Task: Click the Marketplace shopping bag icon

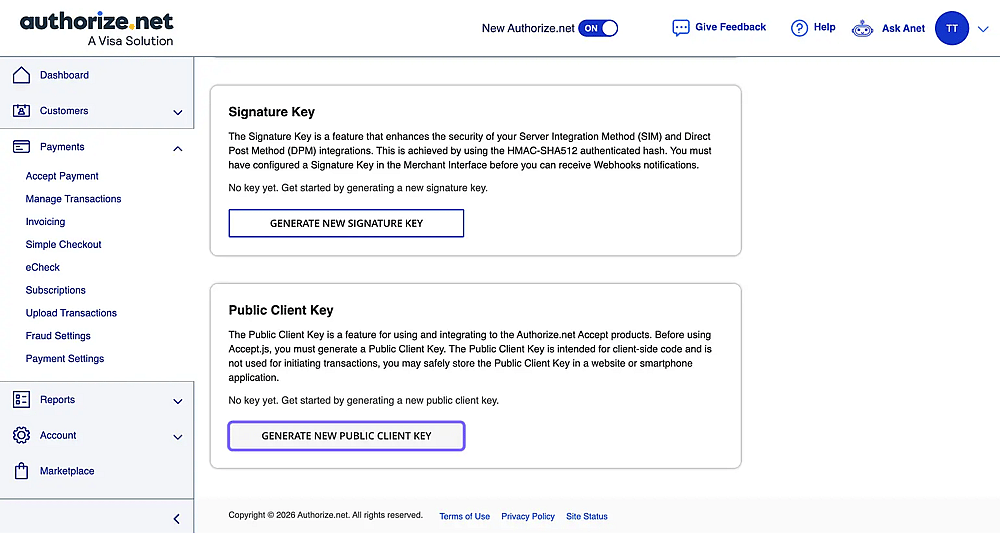Action: pos(21,471)
